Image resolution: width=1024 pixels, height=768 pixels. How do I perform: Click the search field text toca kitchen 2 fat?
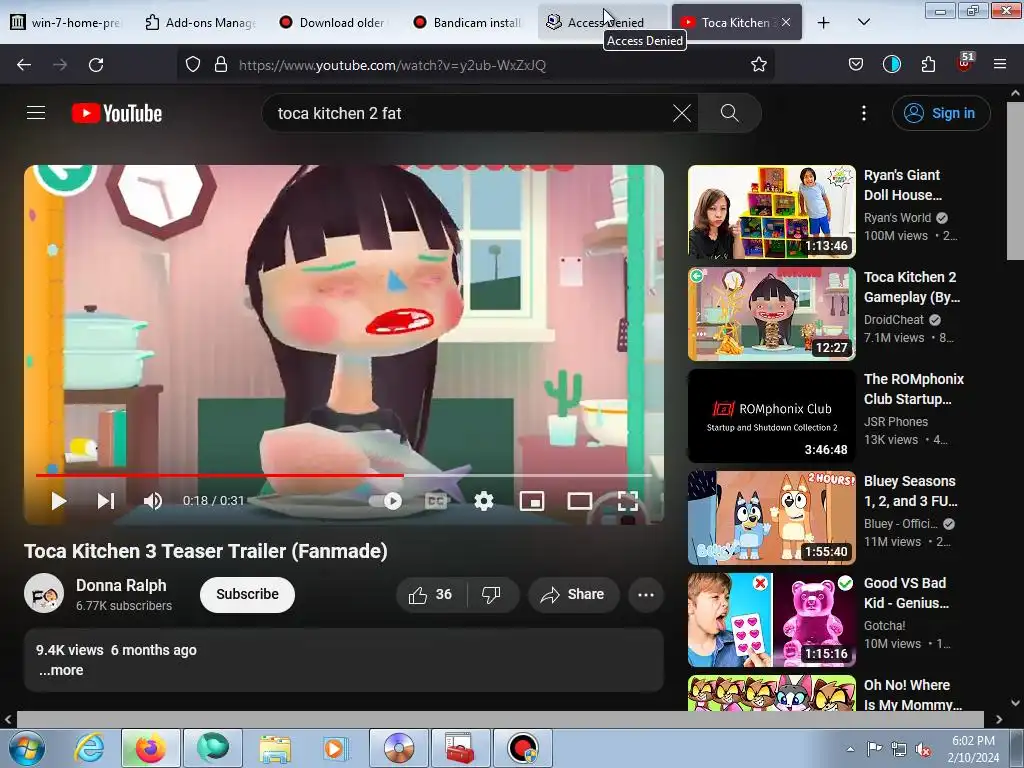pos(339,113)
